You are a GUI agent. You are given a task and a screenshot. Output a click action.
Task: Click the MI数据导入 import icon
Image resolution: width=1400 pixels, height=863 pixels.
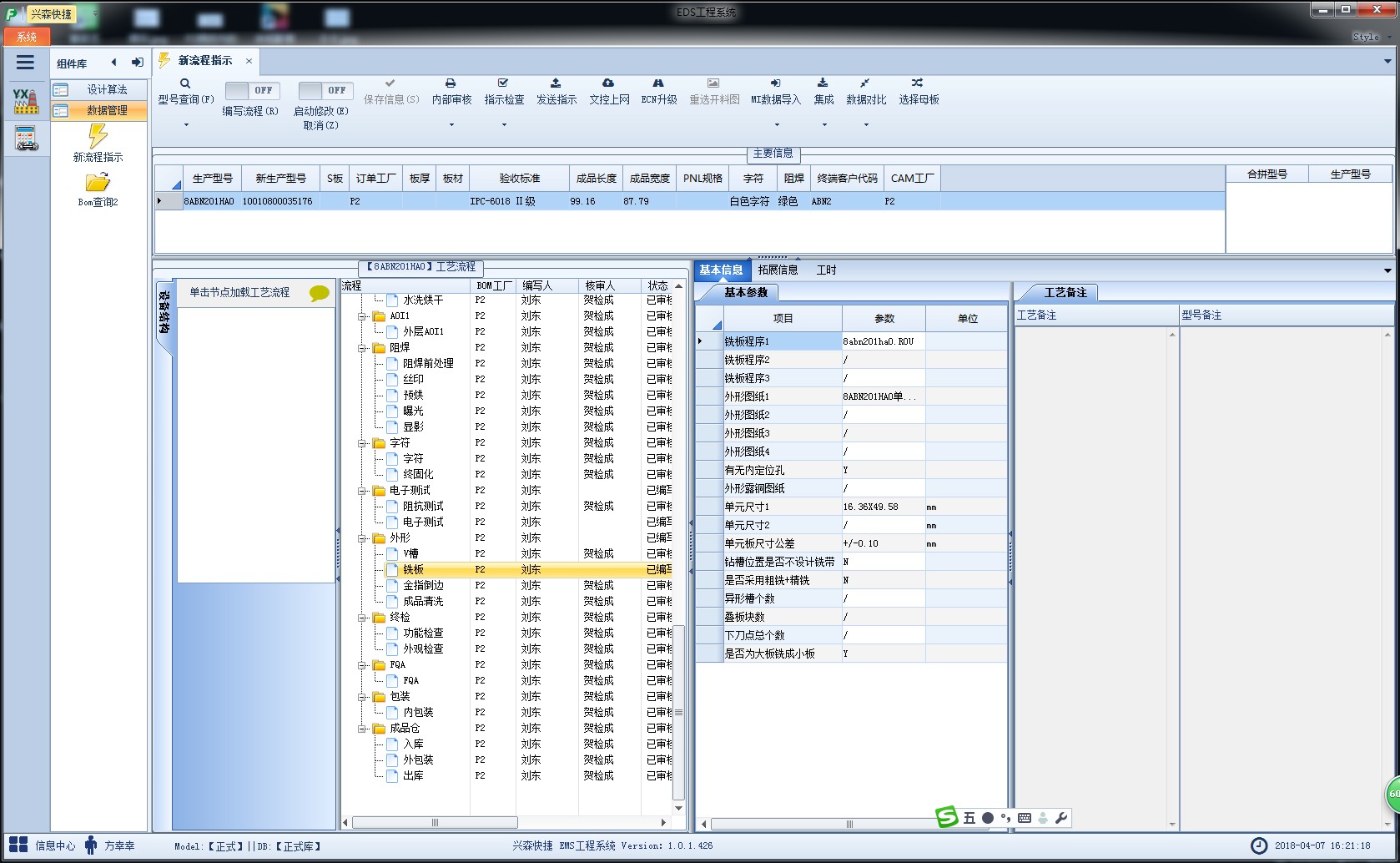[x=775, y=83]
